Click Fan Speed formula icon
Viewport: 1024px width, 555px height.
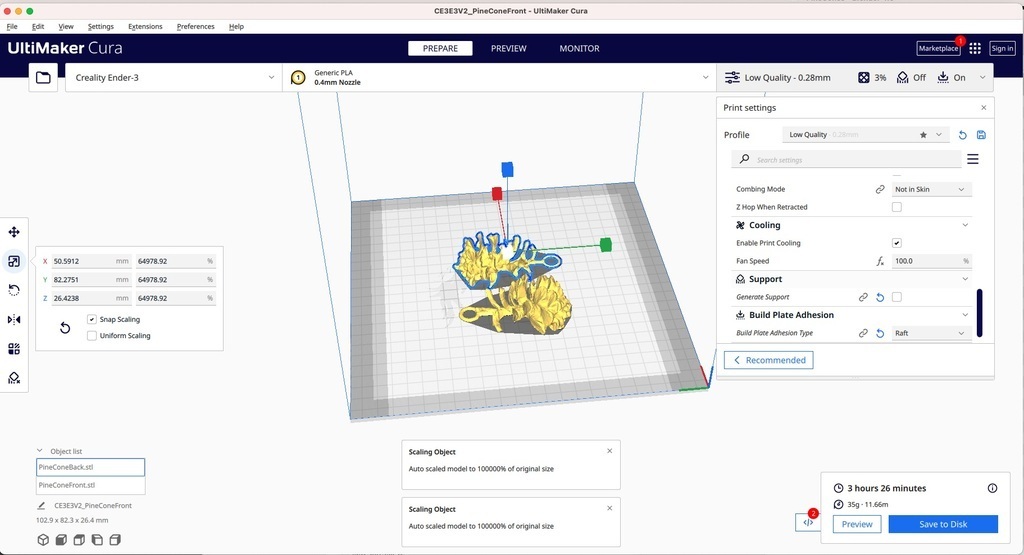tap(880, 261)
